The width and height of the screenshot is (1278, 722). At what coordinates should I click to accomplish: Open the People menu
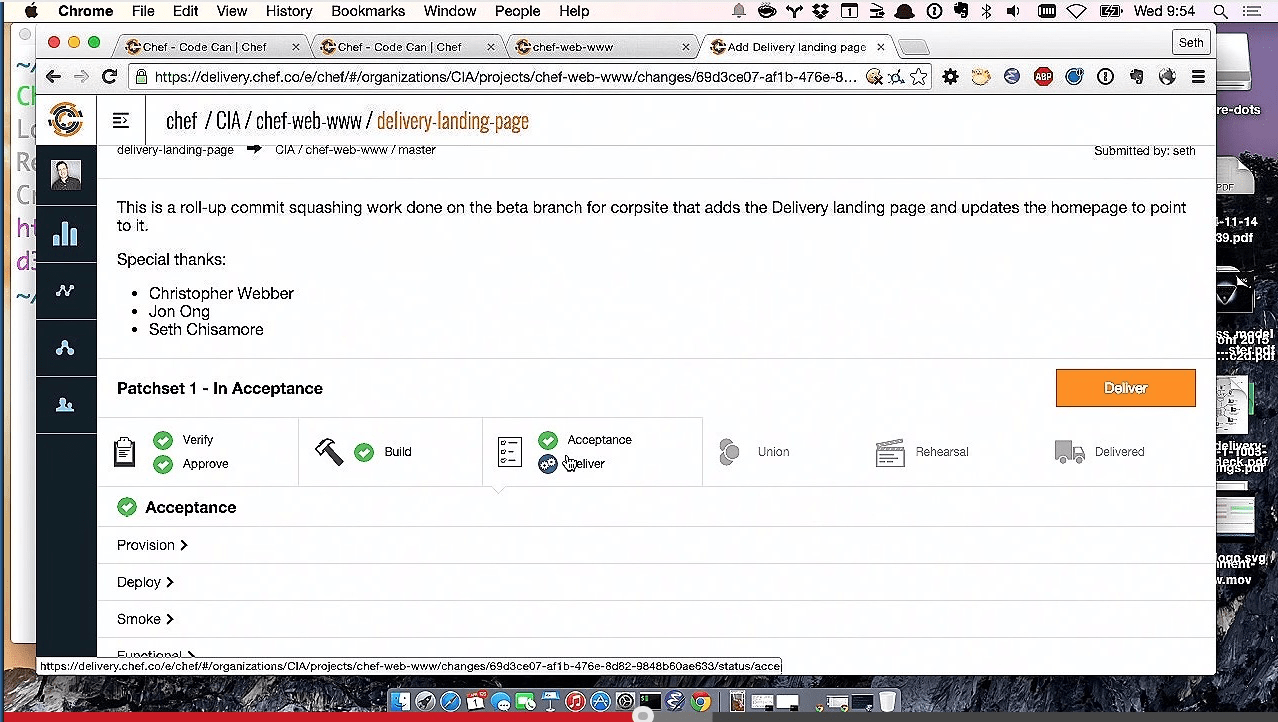[517, 11]
